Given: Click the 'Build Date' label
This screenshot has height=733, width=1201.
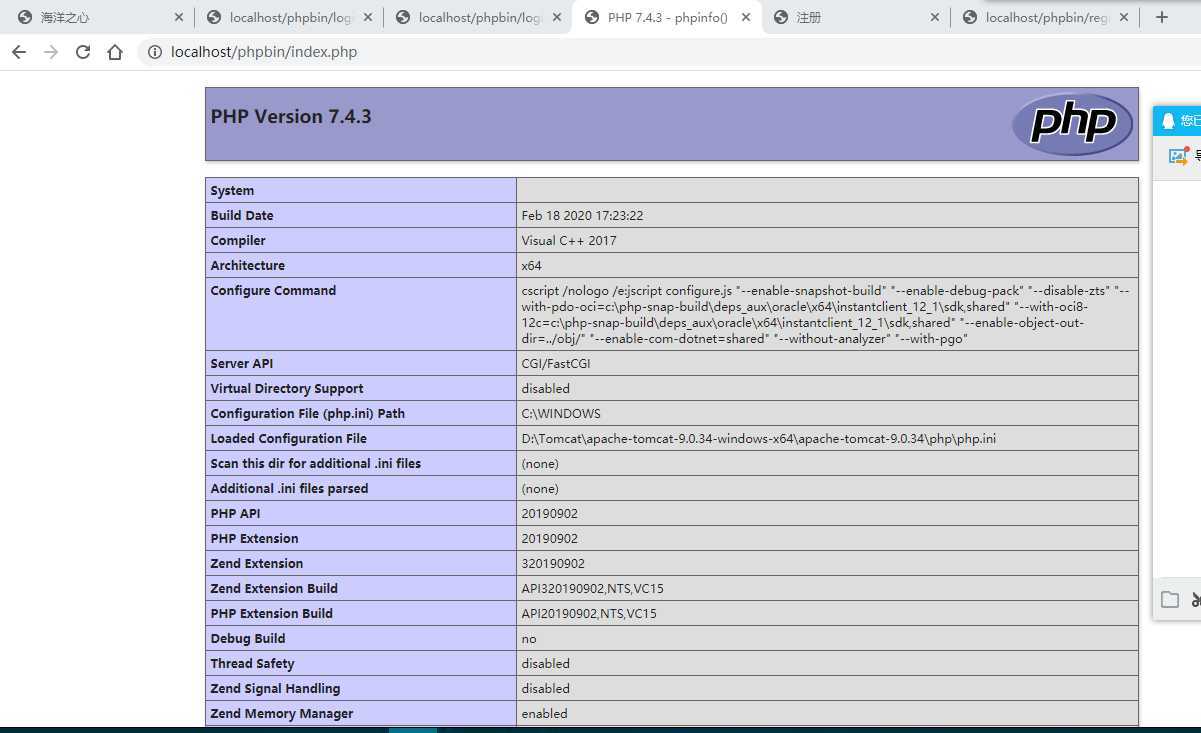Looking at the screenshot, I should click(242, 215).
